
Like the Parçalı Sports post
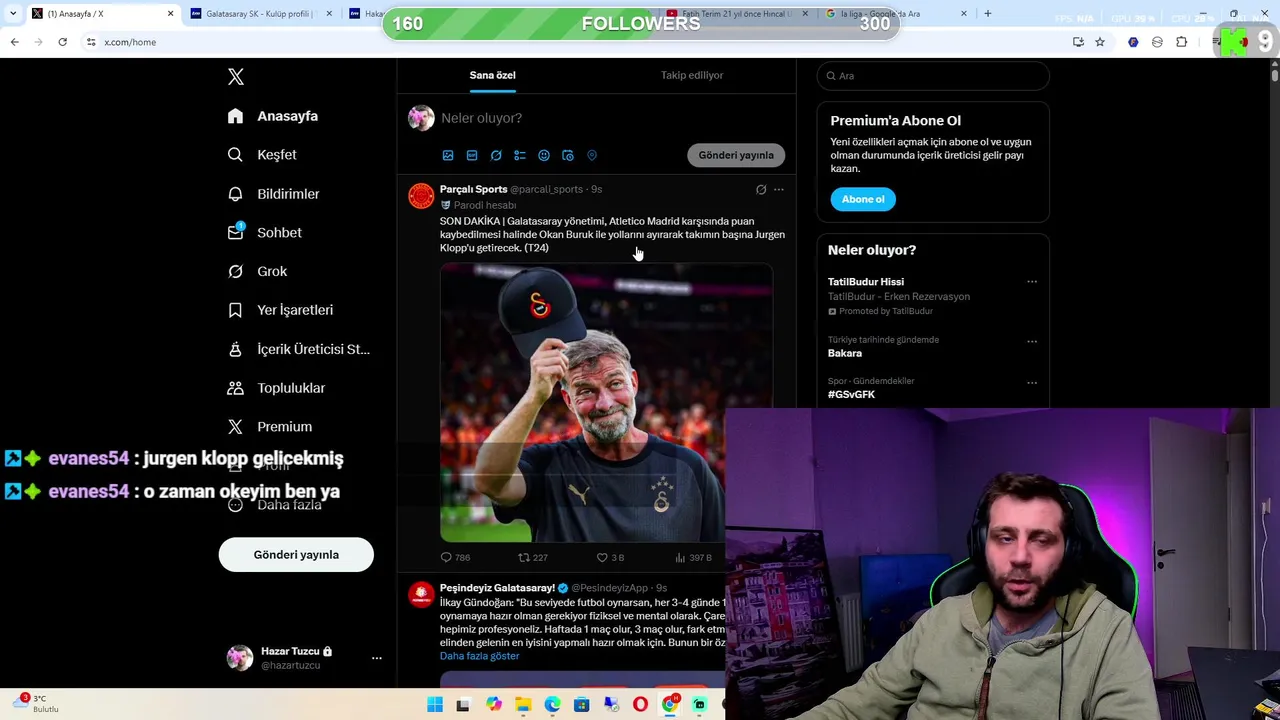[610, 557]
